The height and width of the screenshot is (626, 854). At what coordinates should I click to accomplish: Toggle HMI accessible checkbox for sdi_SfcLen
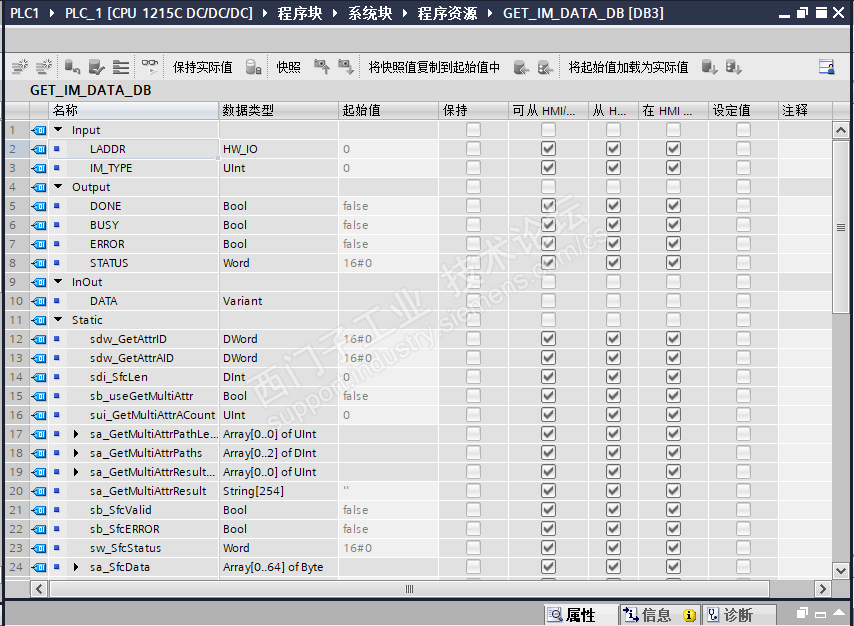point(548,377)
